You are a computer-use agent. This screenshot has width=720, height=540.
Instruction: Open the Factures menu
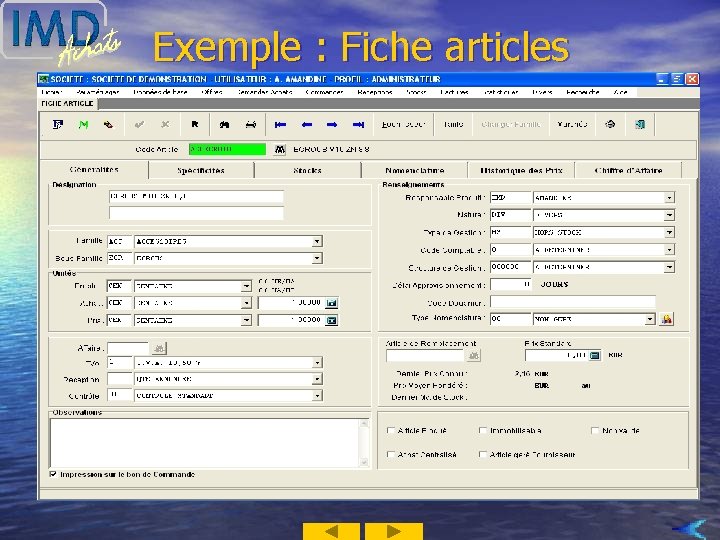click(x=454, y=92)
